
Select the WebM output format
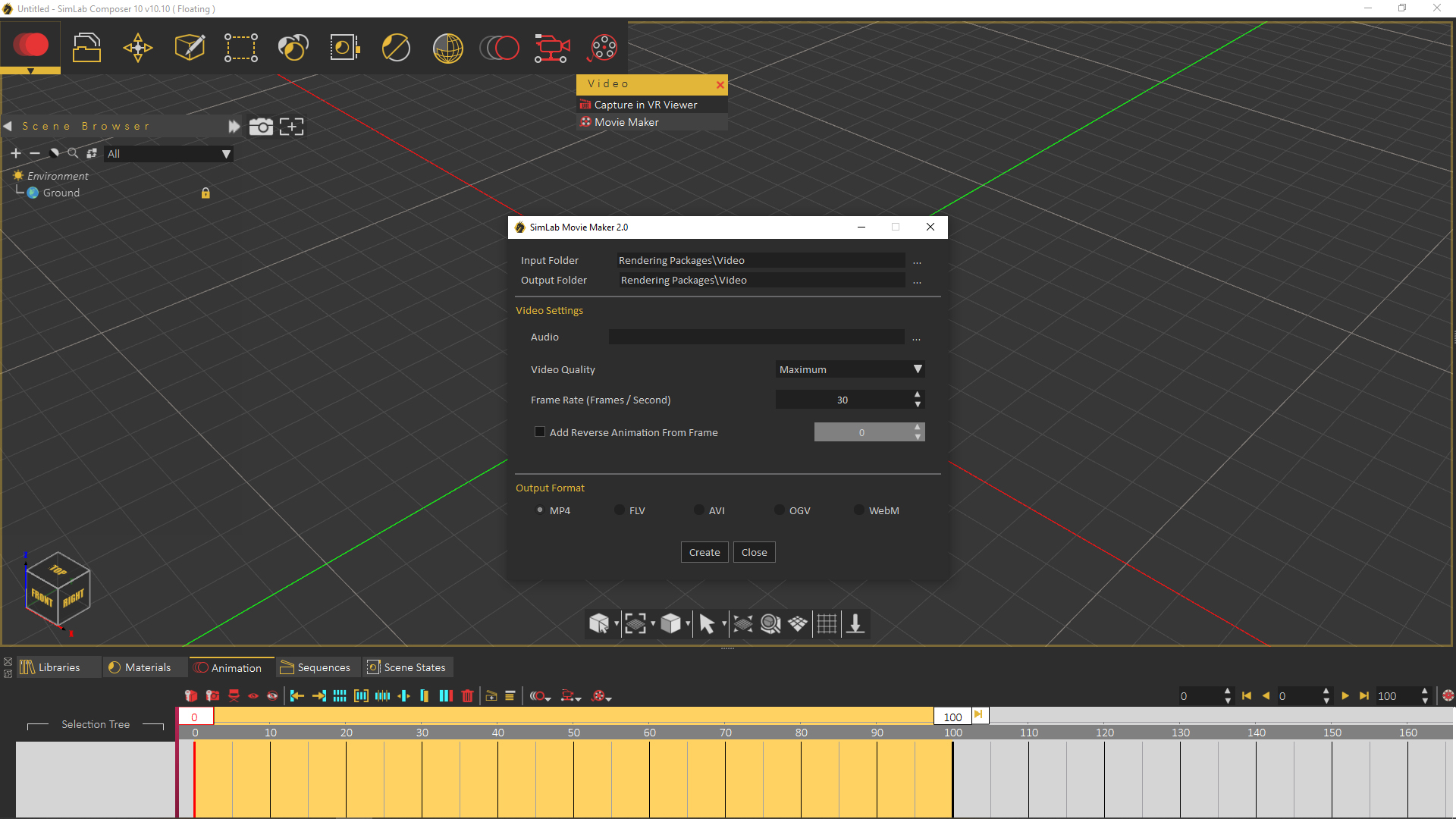(858, 510)
